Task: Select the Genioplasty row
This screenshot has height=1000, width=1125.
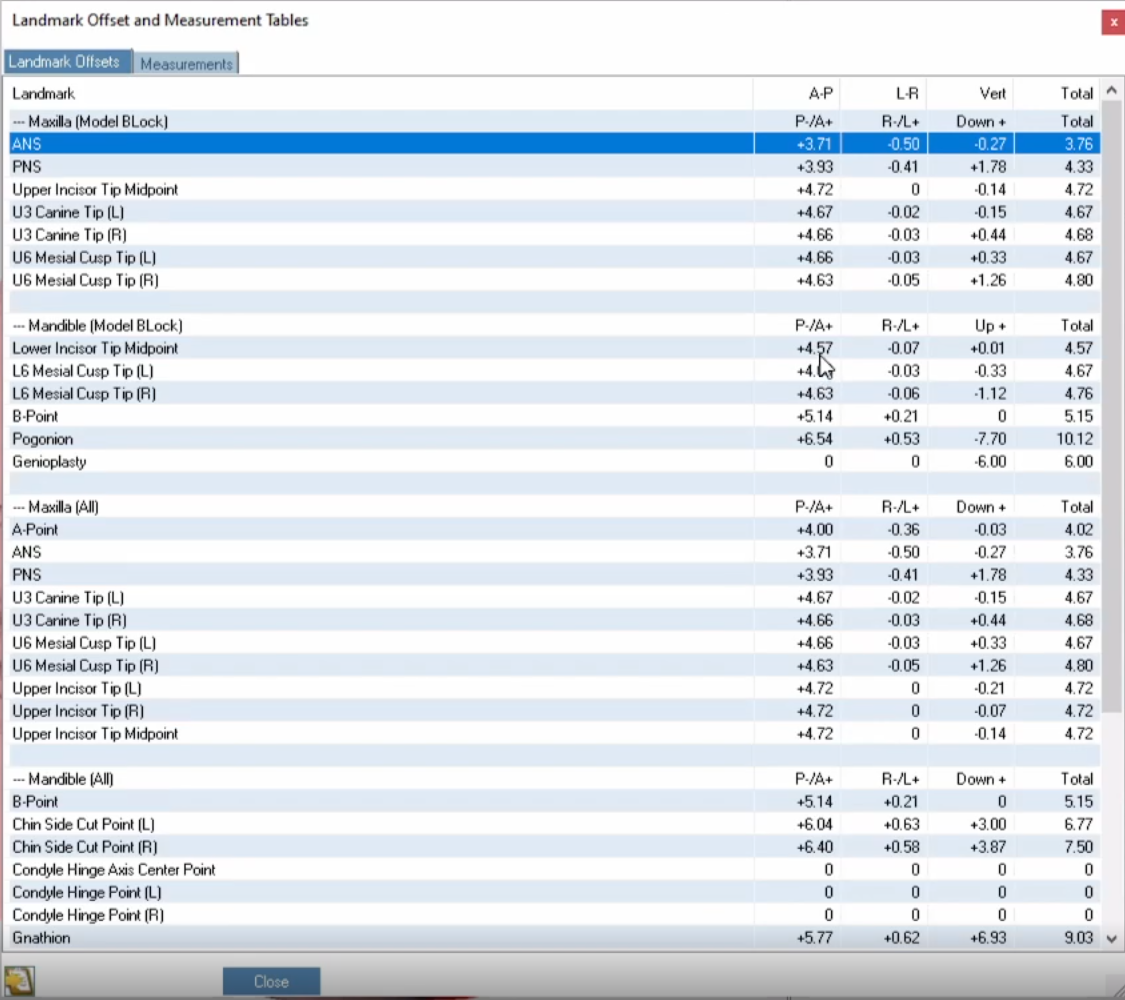Action: [555, 462]
